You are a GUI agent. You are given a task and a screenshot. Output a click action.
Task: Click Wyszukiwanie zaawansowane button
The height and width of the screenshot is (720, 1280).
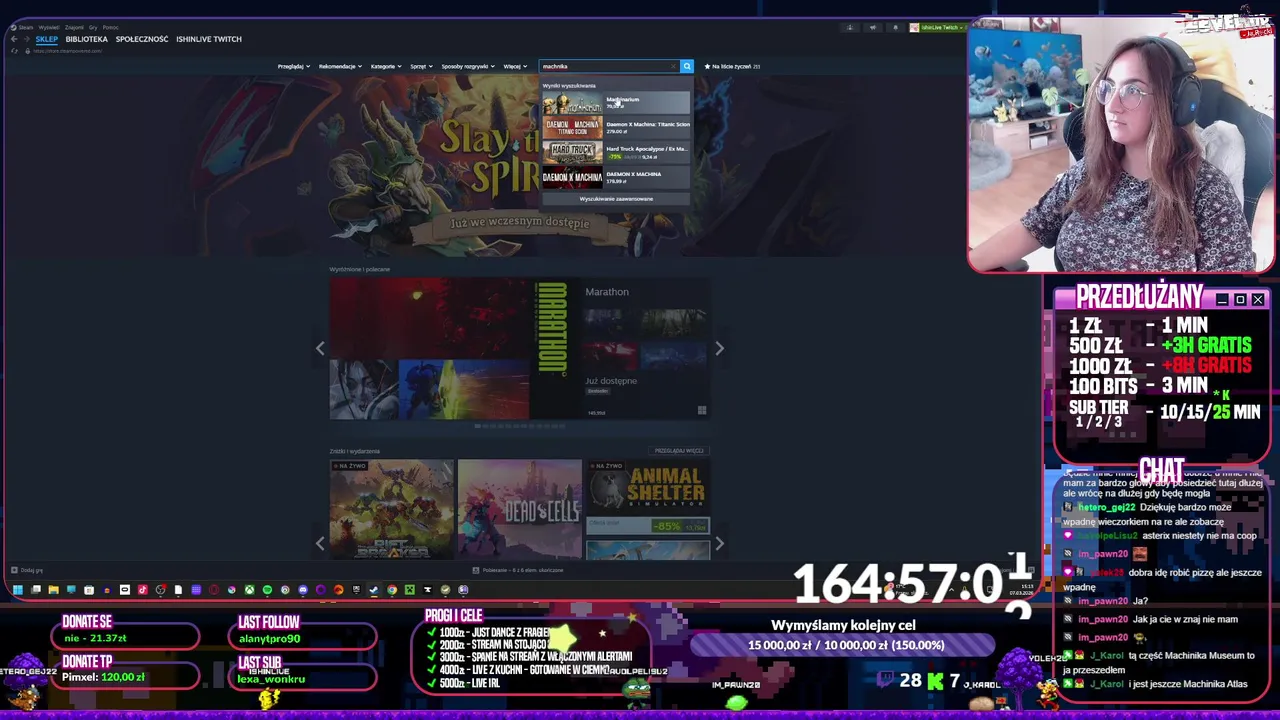click(x=616, y=199)
